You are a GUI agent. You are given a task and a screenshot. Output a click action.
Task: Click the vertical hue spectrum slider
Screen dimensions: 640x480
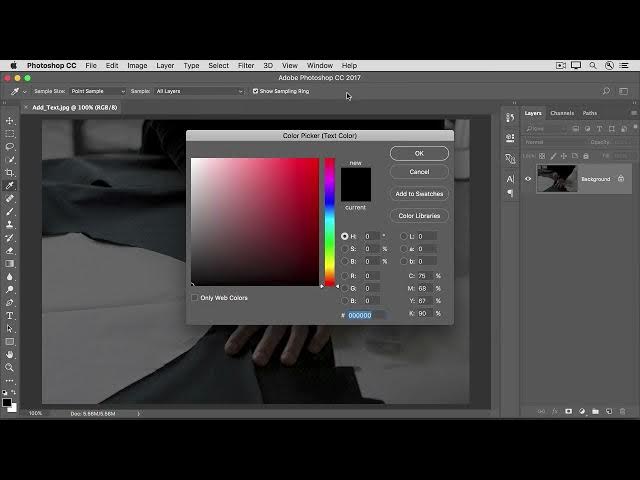coord(329,220)
